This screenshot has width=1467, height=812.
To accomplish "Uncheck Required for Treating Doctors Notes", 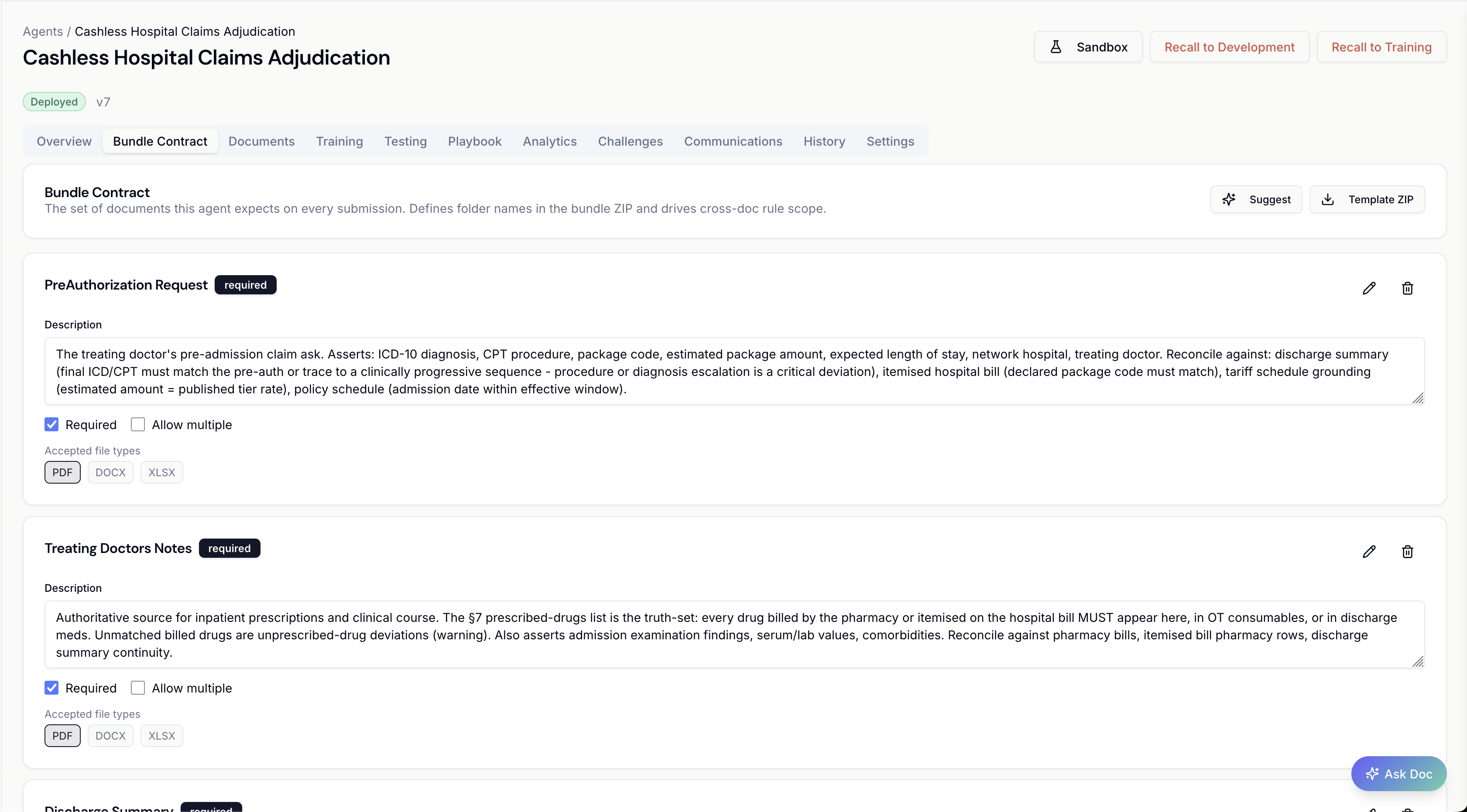I will [51, 688].
